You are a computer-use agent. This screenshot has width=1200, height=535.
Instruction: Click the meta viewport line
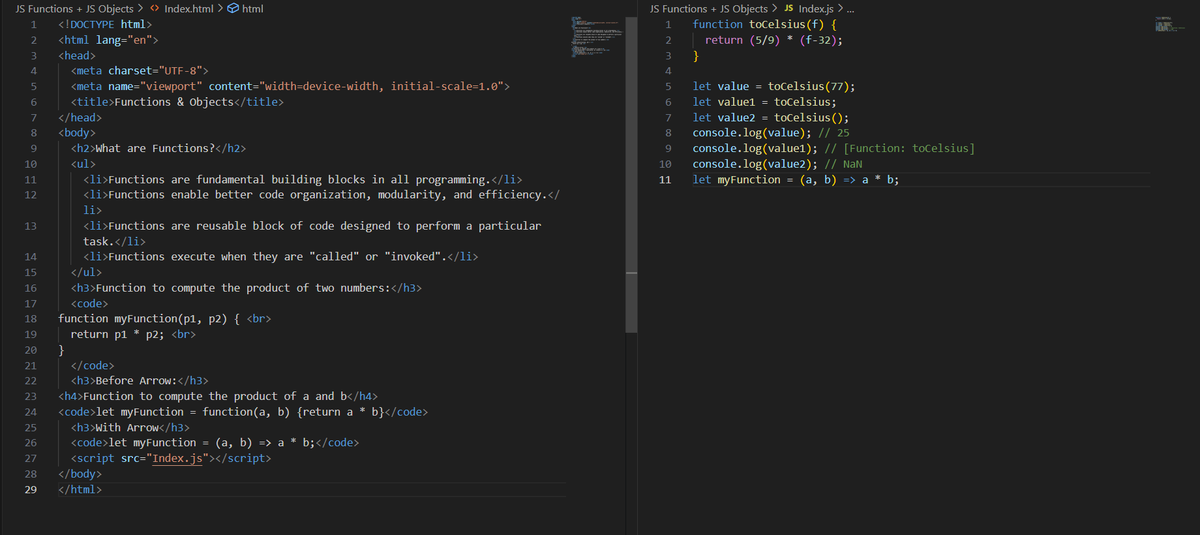[290, 86]
